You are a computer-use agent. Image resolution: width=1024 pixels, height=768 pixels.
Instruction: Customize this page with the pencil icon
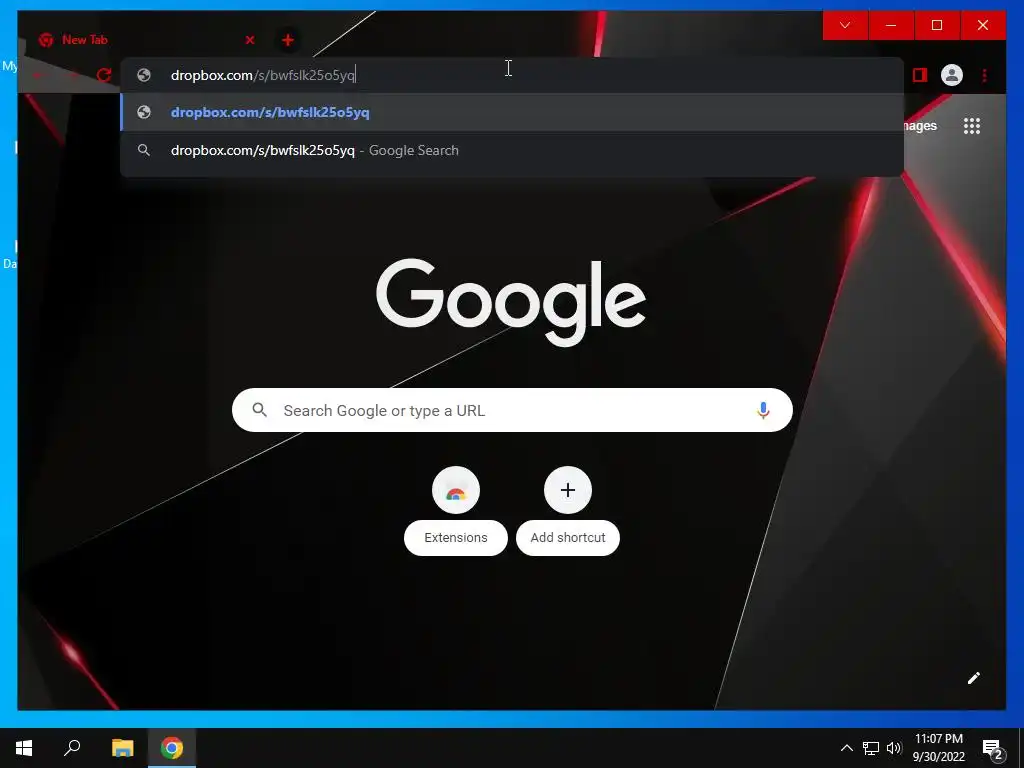(974, 678)
